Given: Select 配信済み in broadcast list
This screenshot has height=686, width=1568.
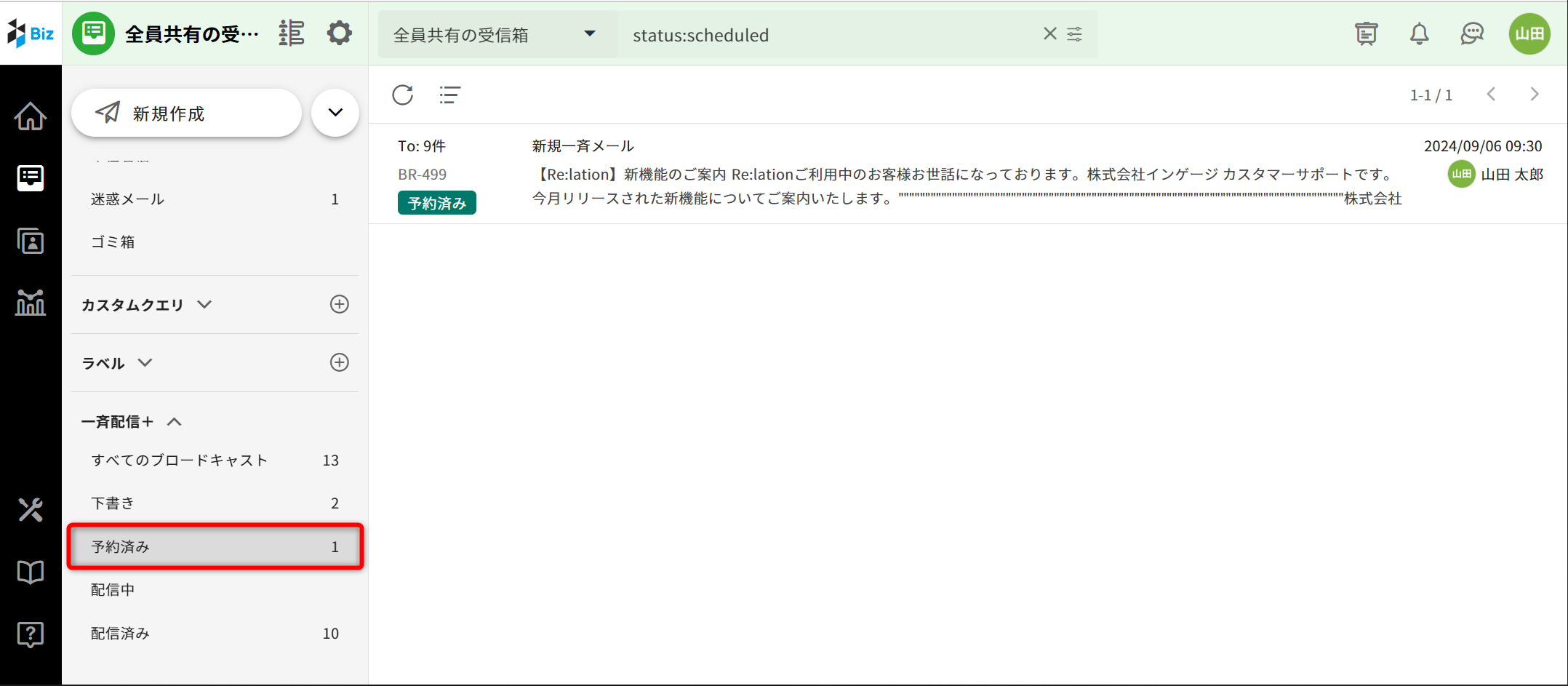Looking at the screenshot, I should point(121,634).
